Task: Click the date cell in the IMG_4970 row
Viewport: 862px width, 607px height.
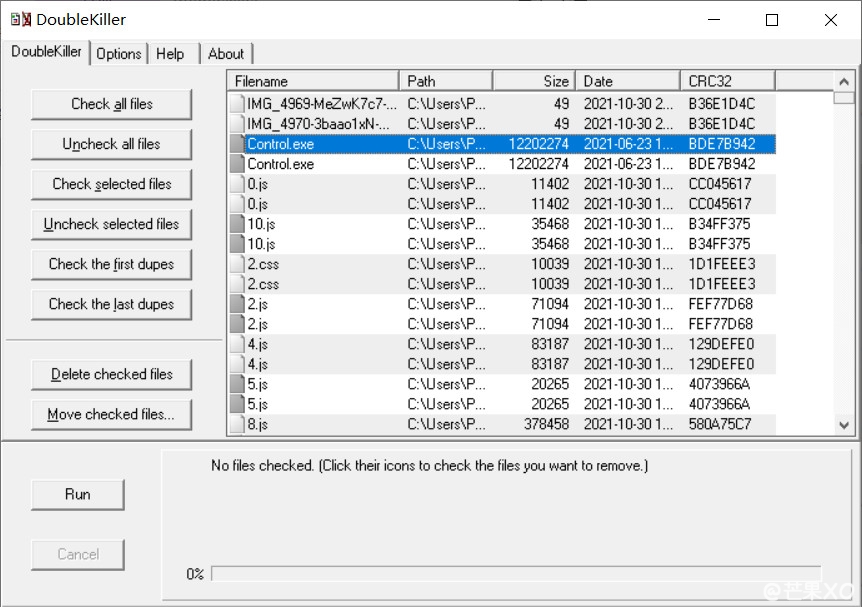Action: (x=628, y=124)
